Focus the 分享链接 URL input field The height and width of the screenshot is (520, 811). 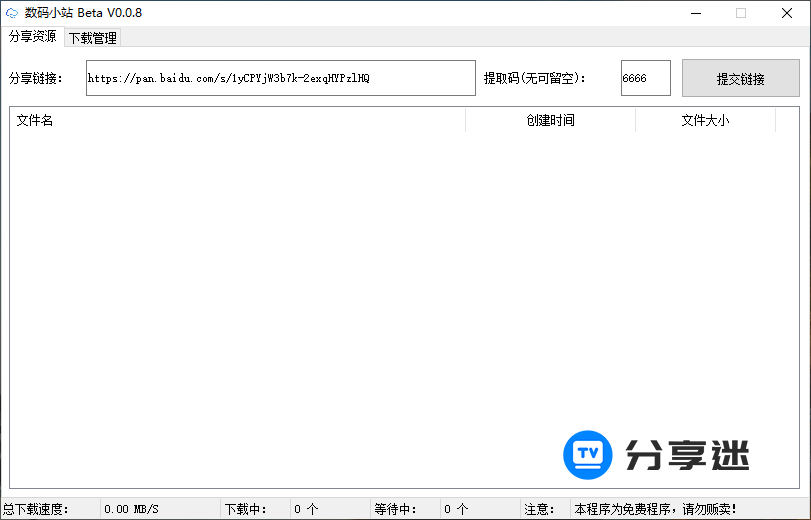tap(280, 78)
